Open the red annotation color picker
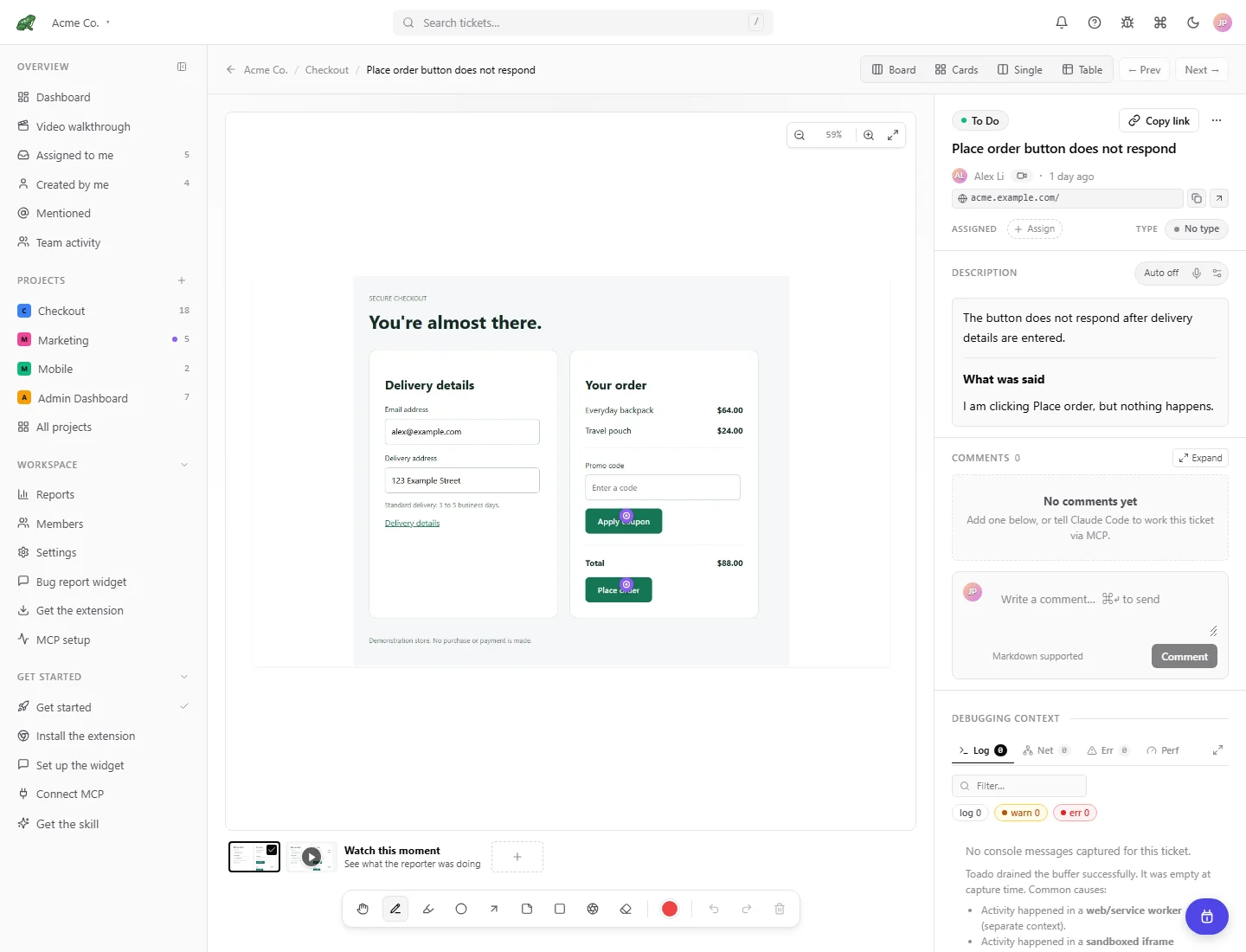 click(x=670, y=909)
